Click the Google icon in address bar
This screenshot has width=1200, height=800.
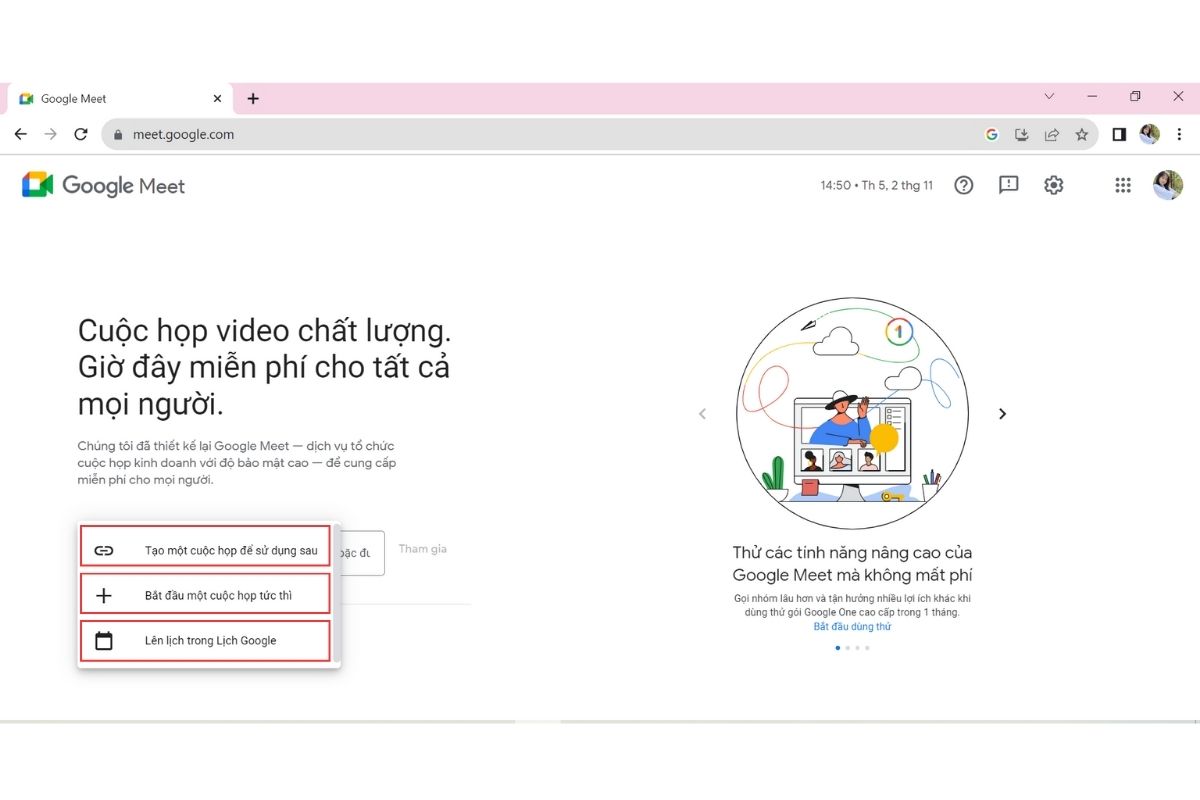click(x=992, y=134)
